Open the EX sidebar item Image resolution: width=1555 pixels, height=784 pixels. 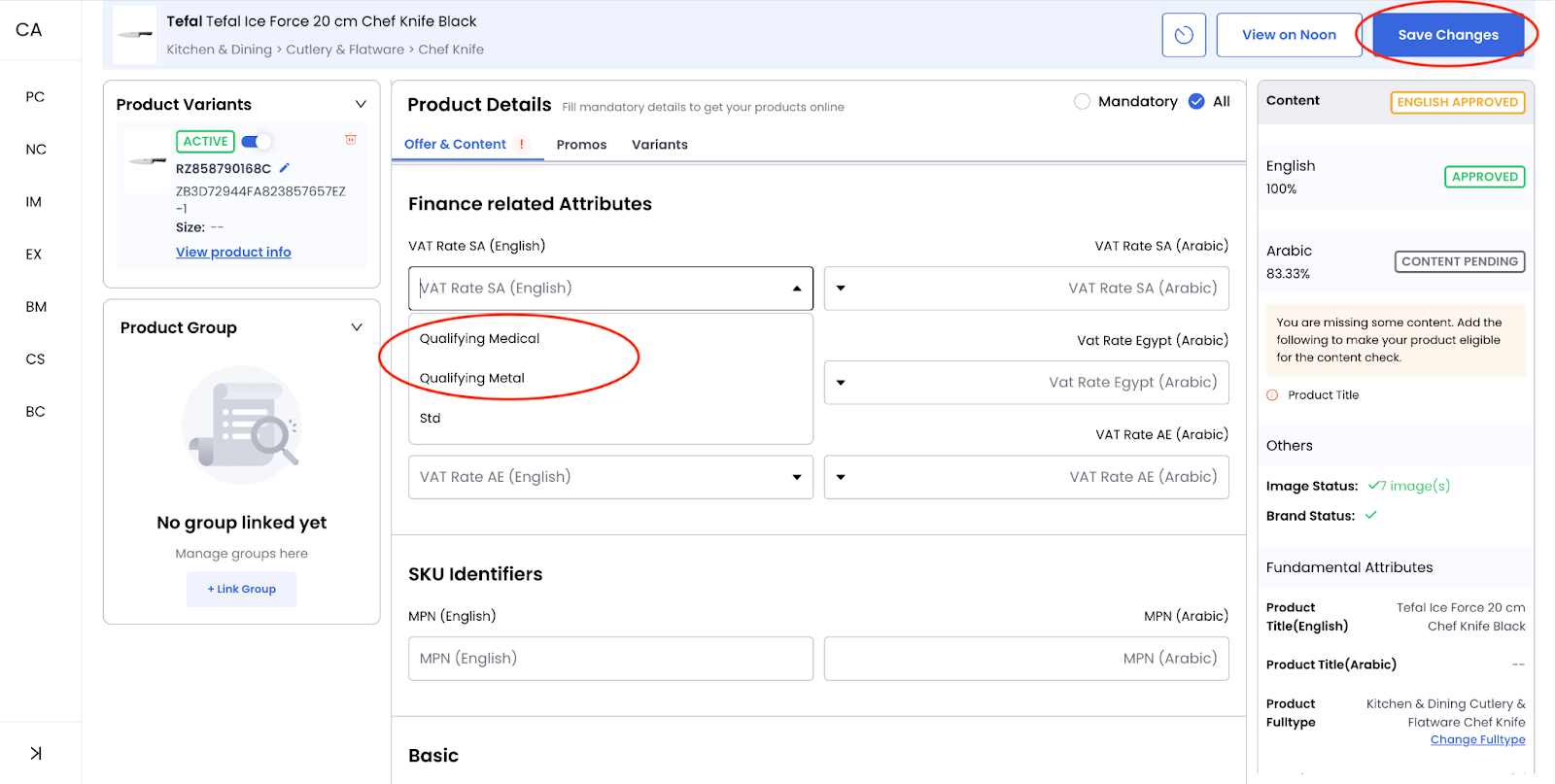point(34,255)
